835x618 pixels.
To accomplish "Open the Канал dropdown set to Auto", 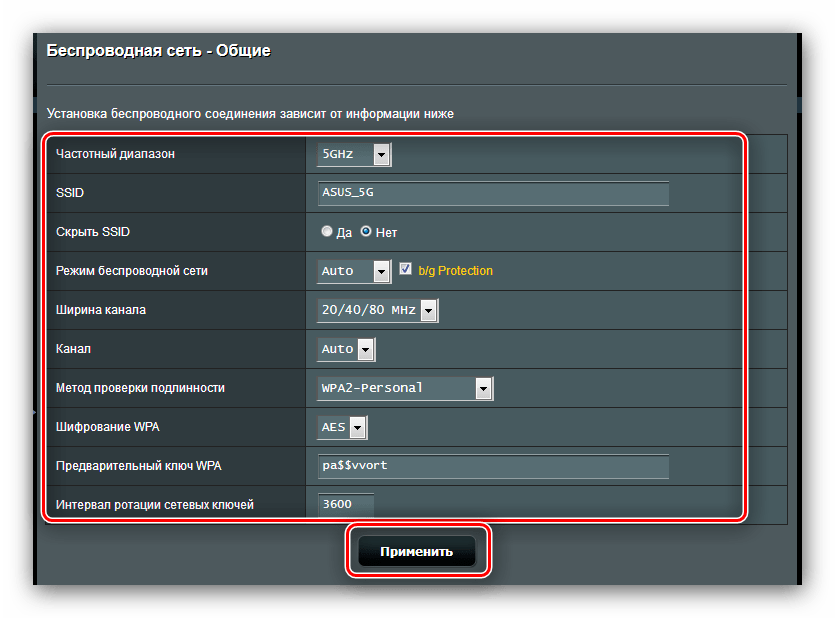I will 346,349.
